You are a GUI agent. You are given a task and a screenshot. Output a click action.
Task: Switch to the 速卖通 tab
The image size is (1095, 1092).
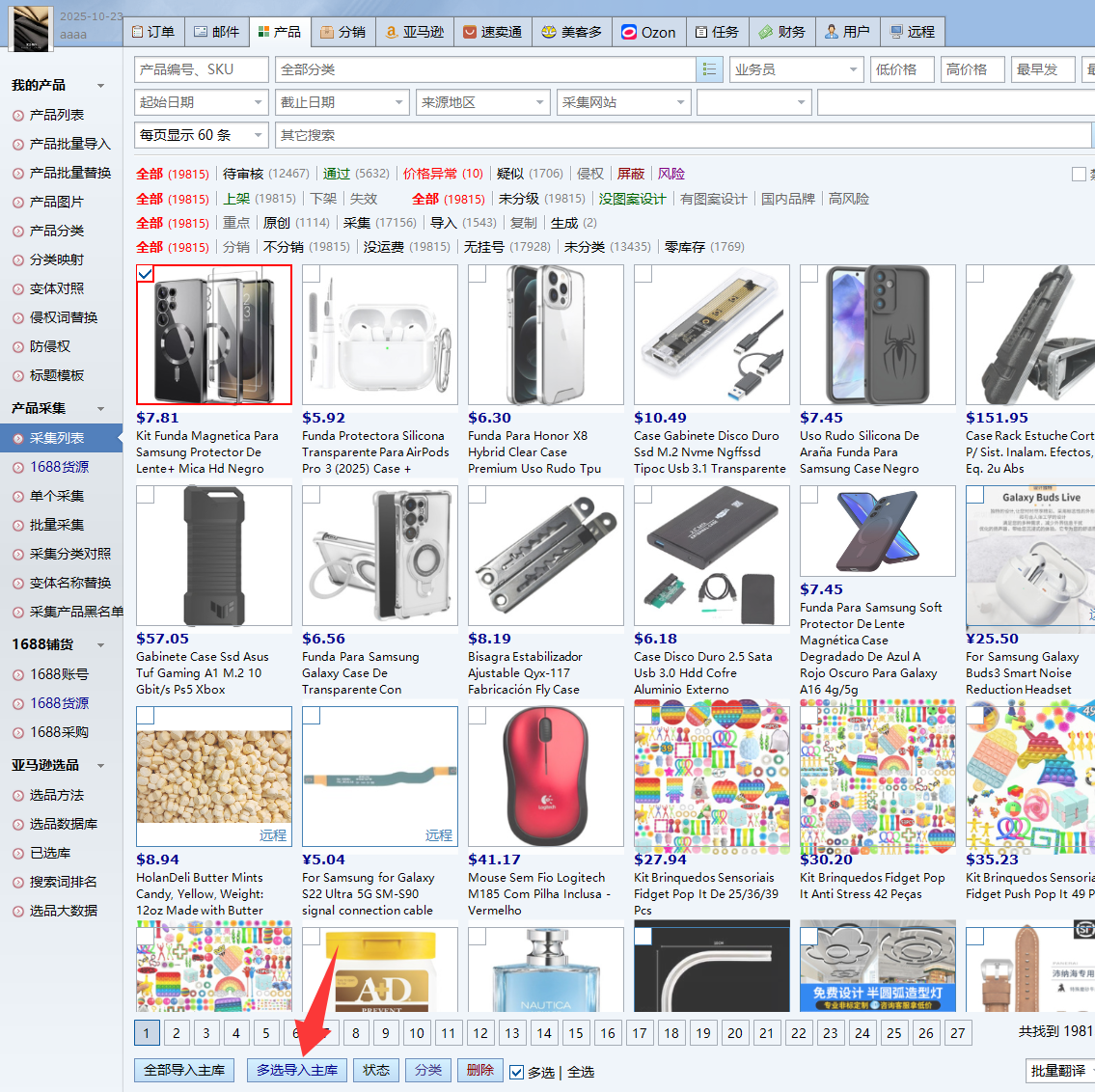coord(492,32)
